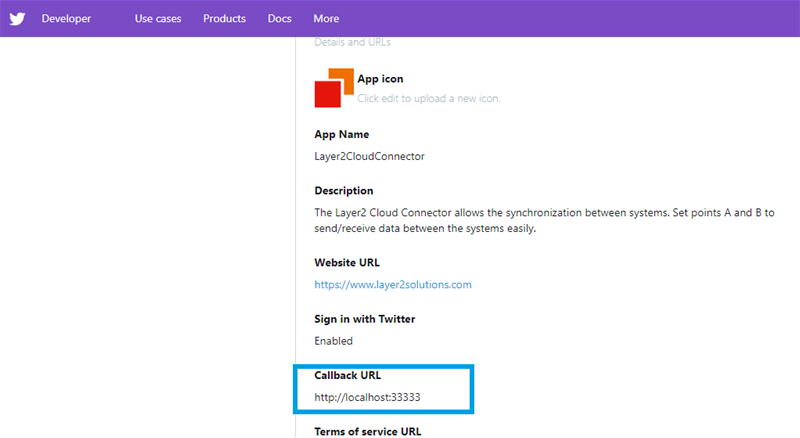Viewport: 800px width, 438px height.
Task: Go to the Docs menu item
Action: pos(280,19)
